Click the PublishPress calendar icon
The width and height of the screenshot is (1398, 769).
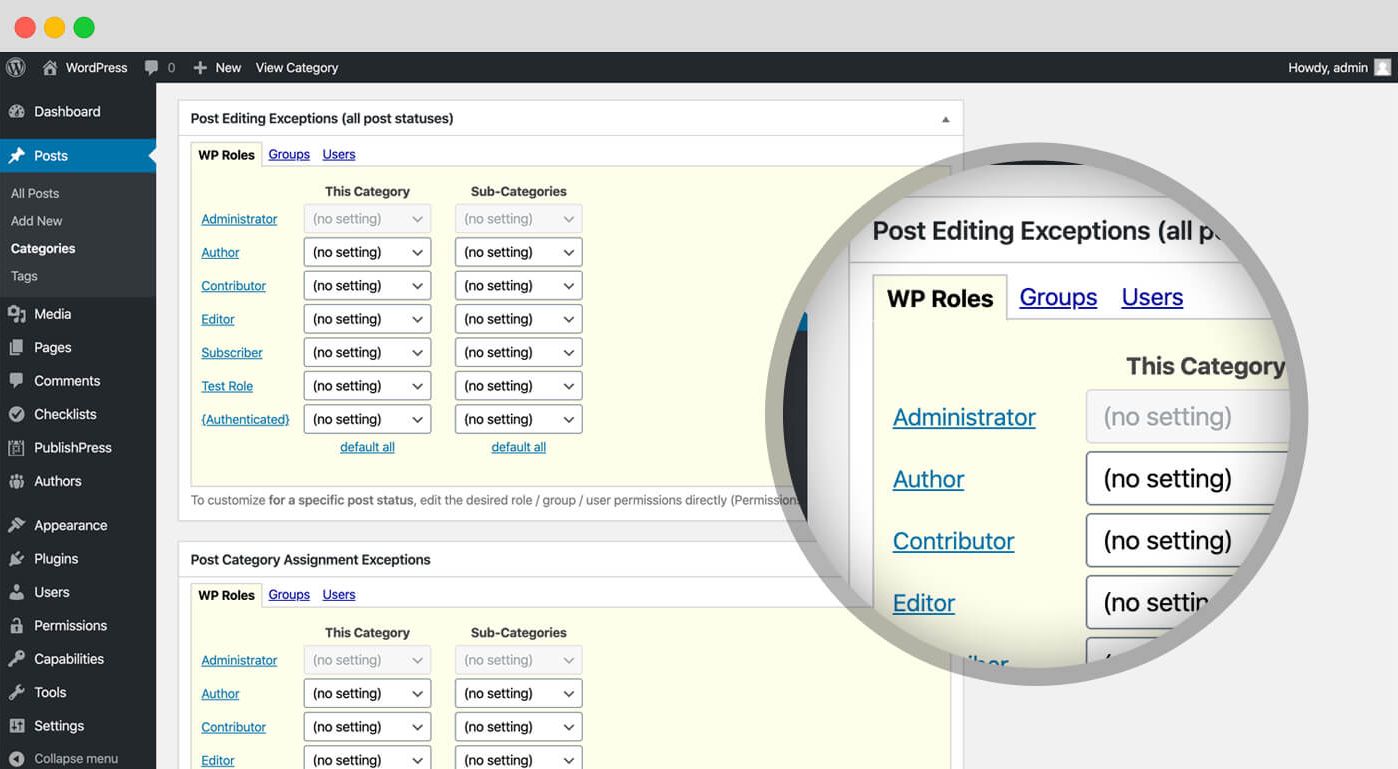point(17,448)
